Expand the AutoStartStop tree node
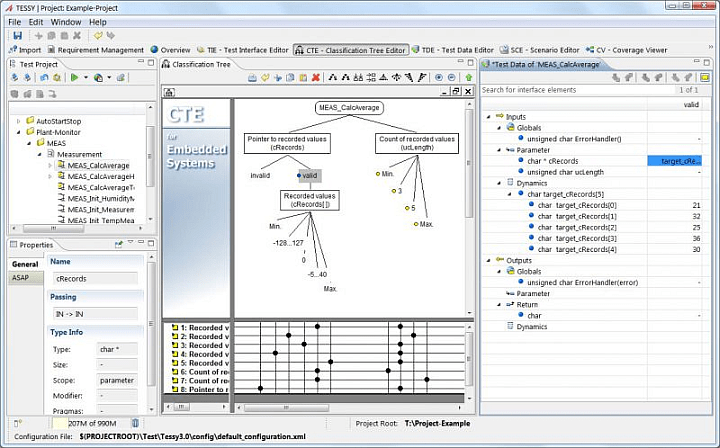This screenshot has width=720, height=448. [18, 121]
